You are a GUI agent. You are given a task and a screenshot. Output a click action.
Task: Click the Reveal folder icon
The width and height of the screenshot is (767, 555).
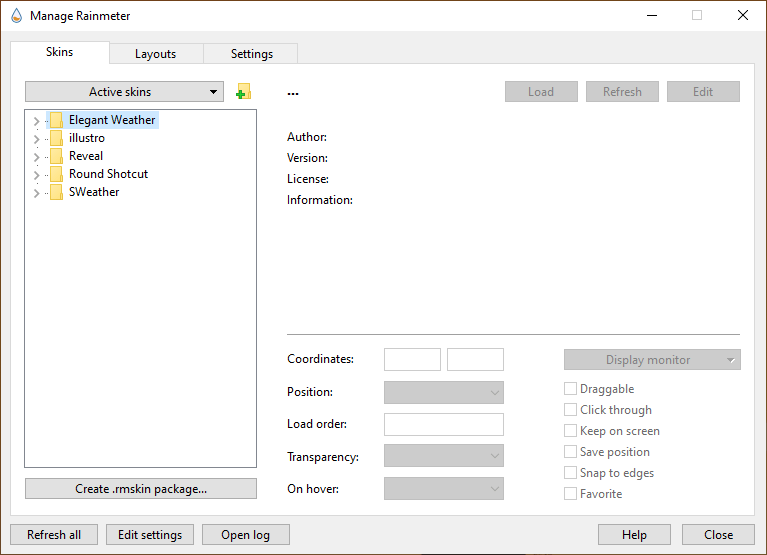(56, 156)
